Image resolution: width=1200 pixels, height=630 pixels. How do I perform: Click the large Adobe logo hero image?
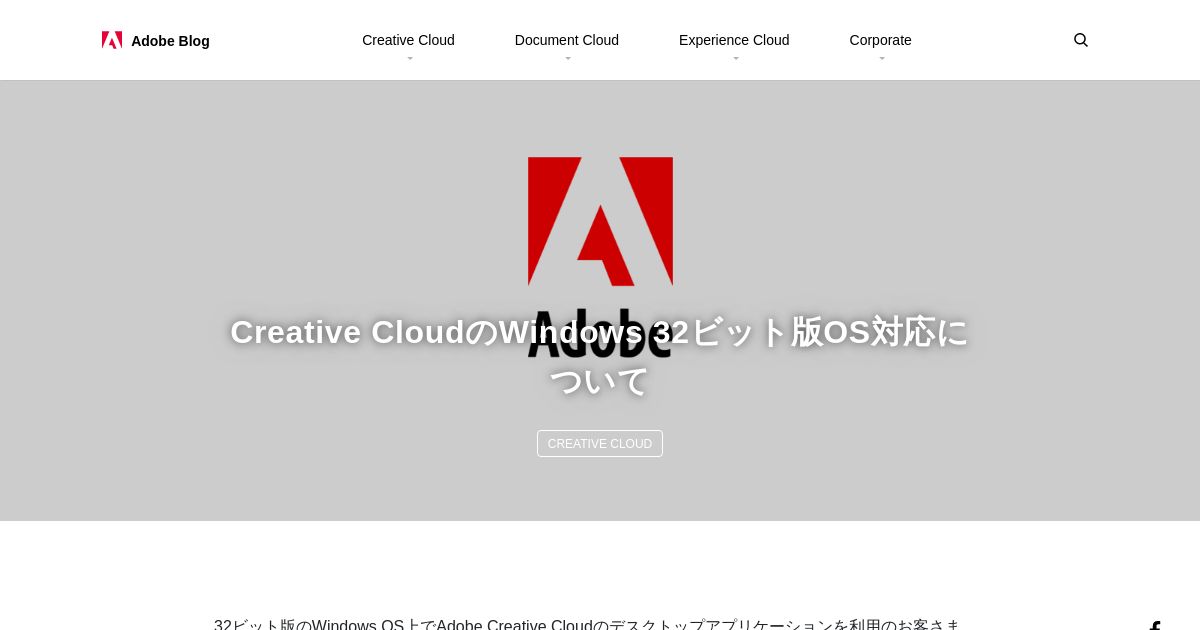click(600, 257)
